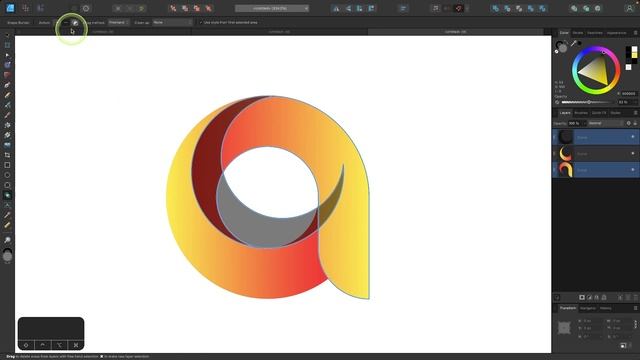640x360 pixels.
Task: Open the document view dropdown in top toolbar
Action: click(x=272, y=8)
